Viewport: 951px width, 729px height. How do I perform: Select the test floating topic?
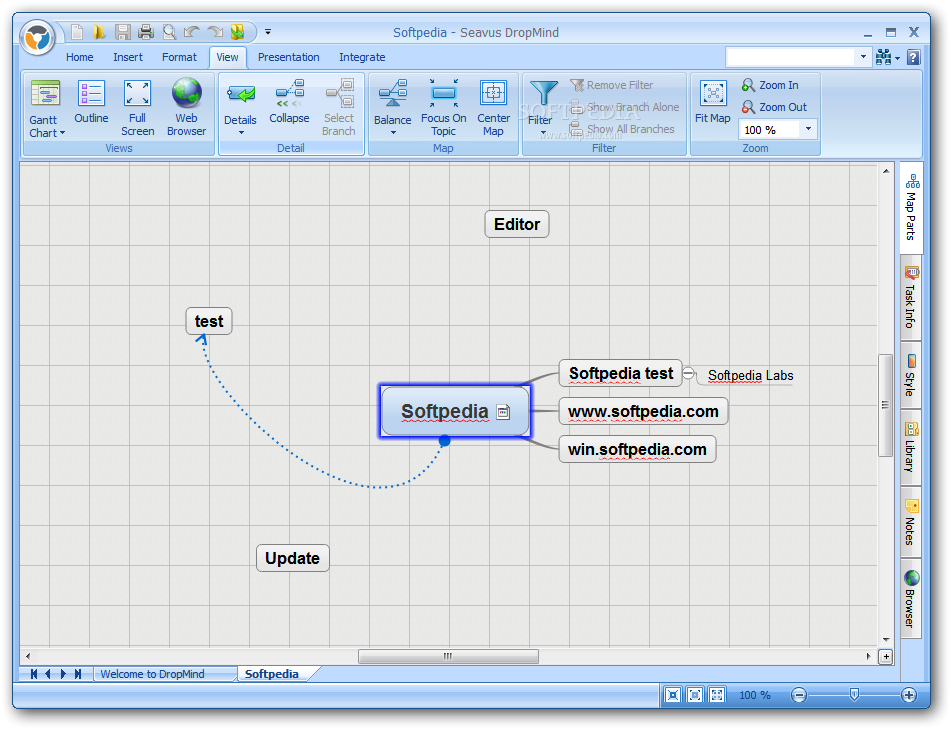(x=209, y=321)
